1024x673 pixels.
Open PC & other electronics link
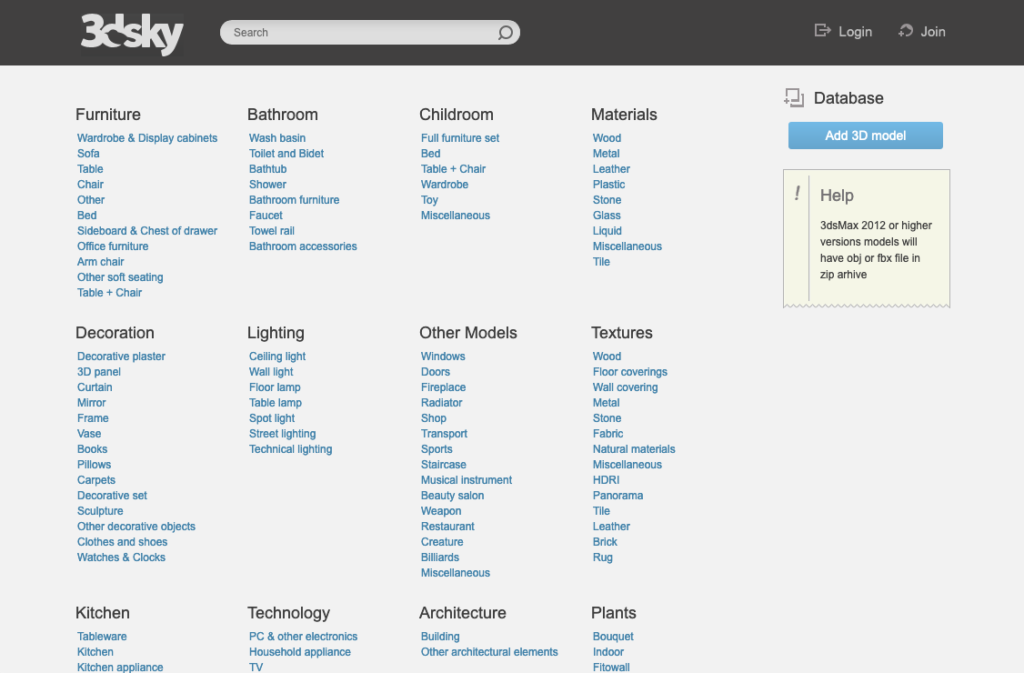point(303,636)
